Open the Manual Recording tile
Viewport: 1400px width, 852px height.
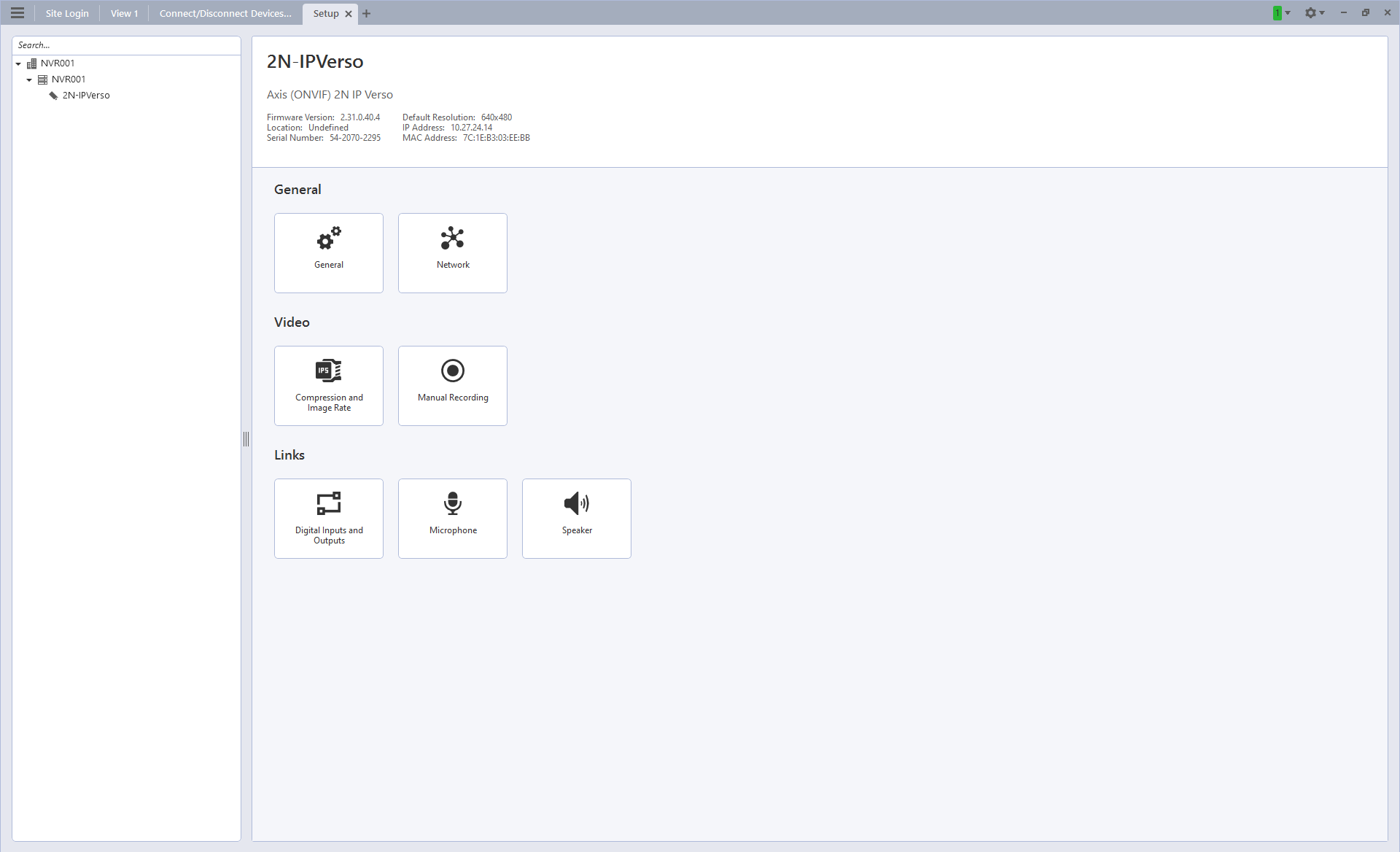(452, 385)
